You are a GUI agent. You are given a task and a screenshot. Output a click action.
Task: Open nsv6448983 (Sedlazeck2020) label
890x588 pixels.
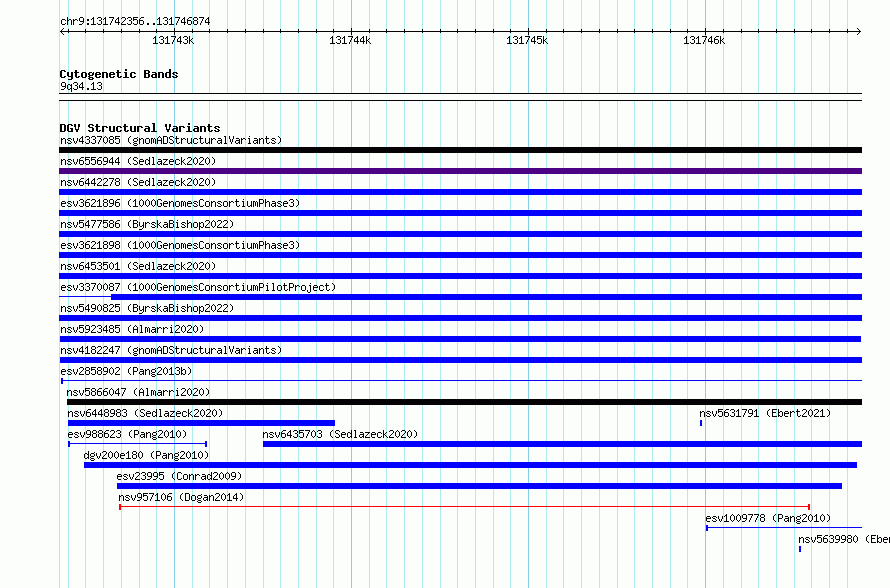pyautogui.click(x=145, y=413)
